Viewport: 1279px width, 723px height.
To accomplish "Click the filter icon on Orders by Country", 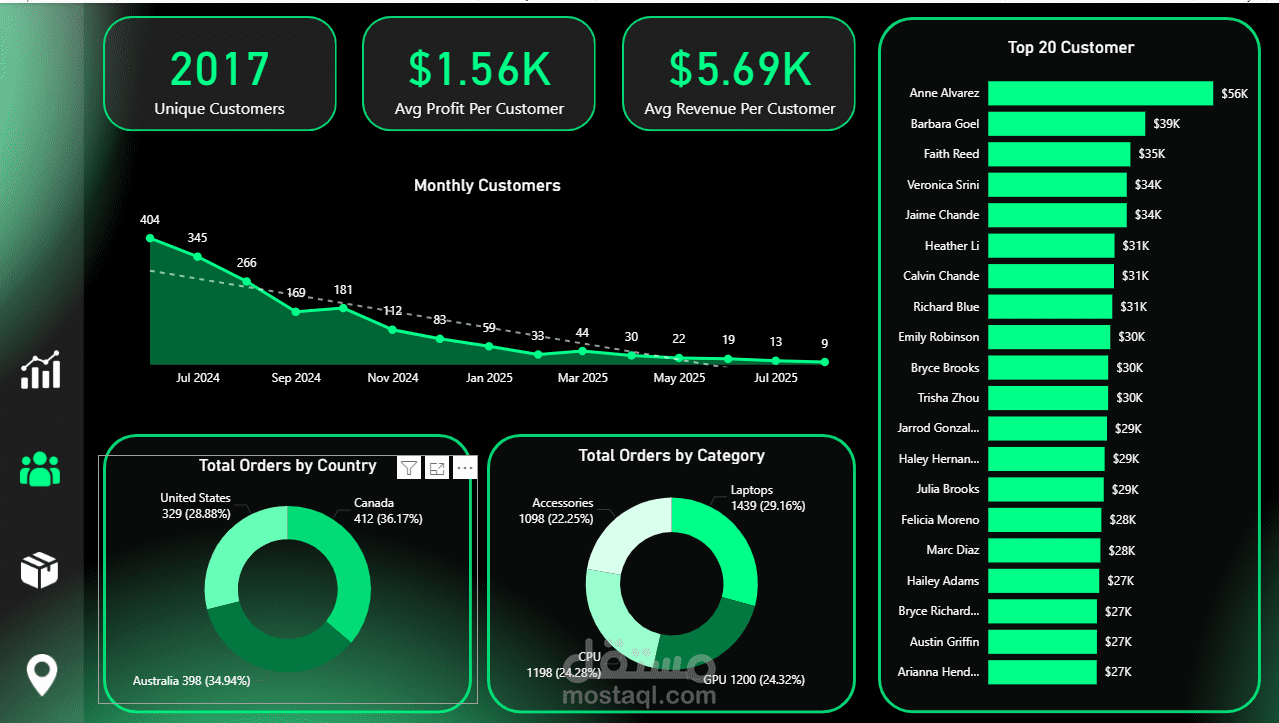I will [409, 468].
